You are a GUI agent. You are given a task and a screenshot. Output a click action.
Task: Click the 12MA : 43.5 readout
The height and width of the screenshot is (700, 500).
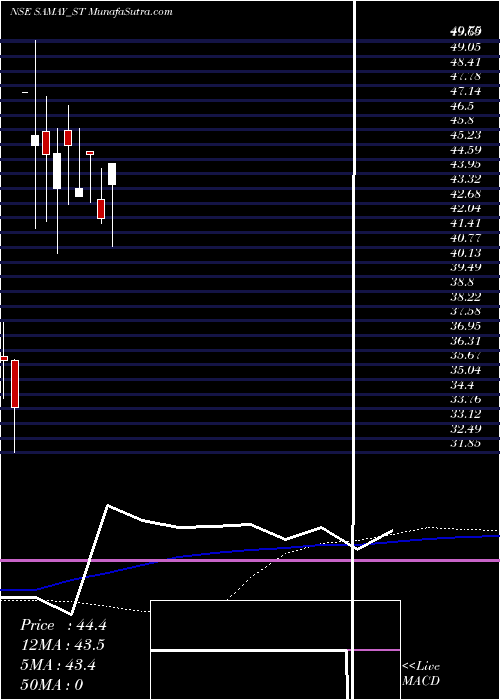63,645
